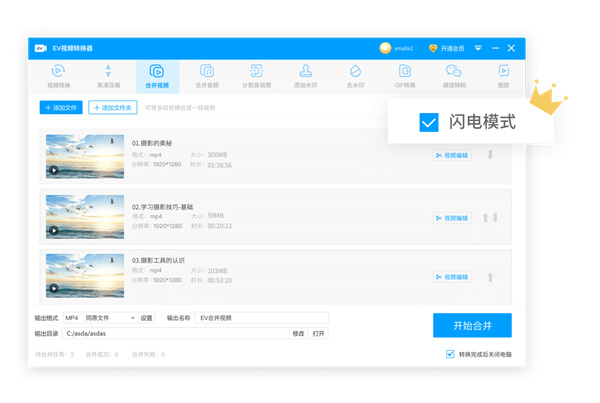Move 02.学习摄影技巧-基础 up in list
600x403 pixels.
[485, 218]
